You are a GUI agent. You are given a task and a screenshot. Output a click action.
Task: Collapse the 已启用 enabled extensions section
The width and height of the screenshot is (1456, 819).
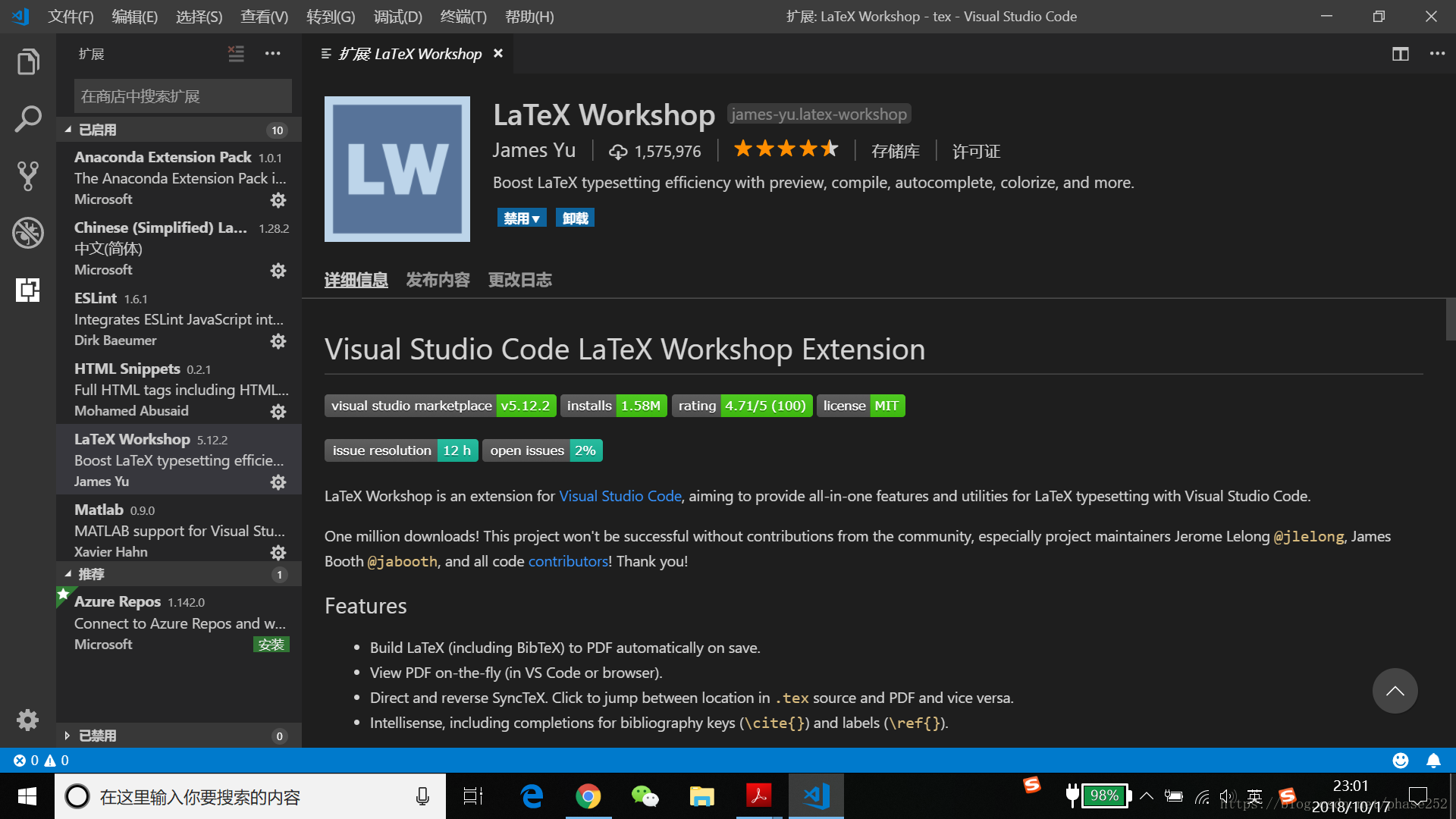click(179, 130)
